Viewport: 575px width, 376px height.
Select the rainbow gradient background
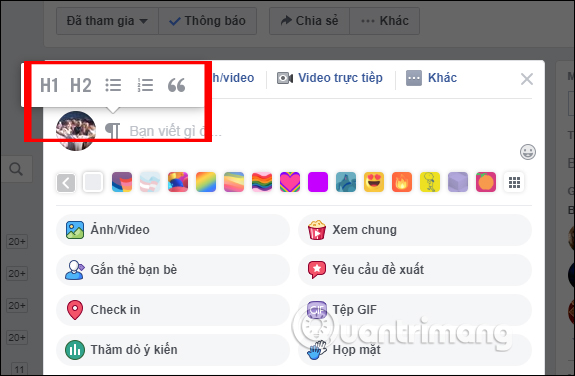[x=206, y=182]
